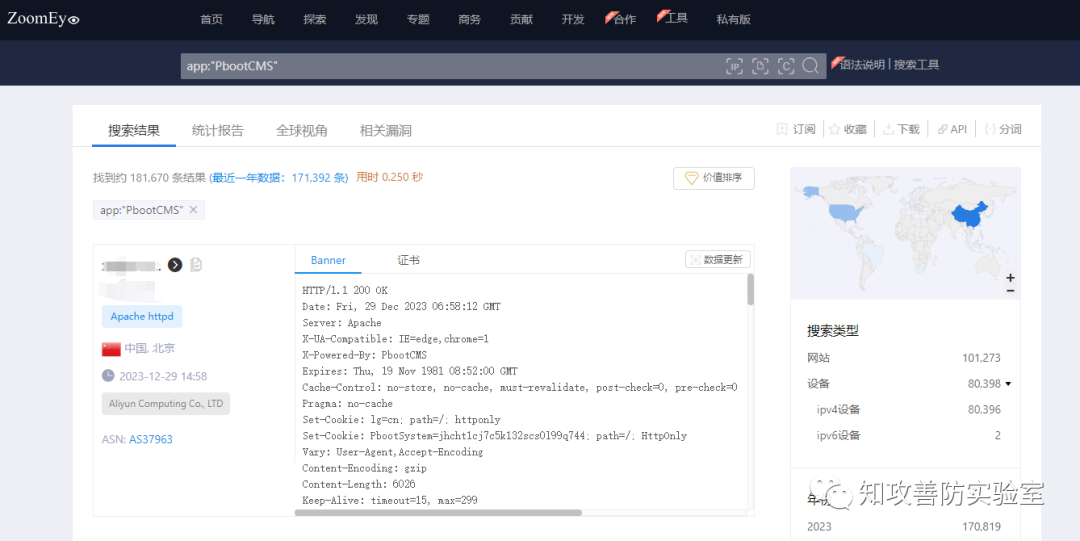Zoom in the world map with plus
This screenshot has width=1080, height=541.
tap(1010, 278)
